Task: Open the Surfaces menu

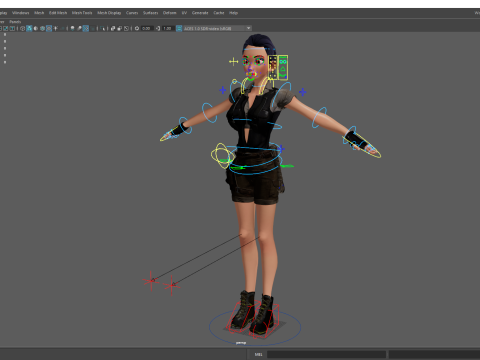Action: (151, 13)
